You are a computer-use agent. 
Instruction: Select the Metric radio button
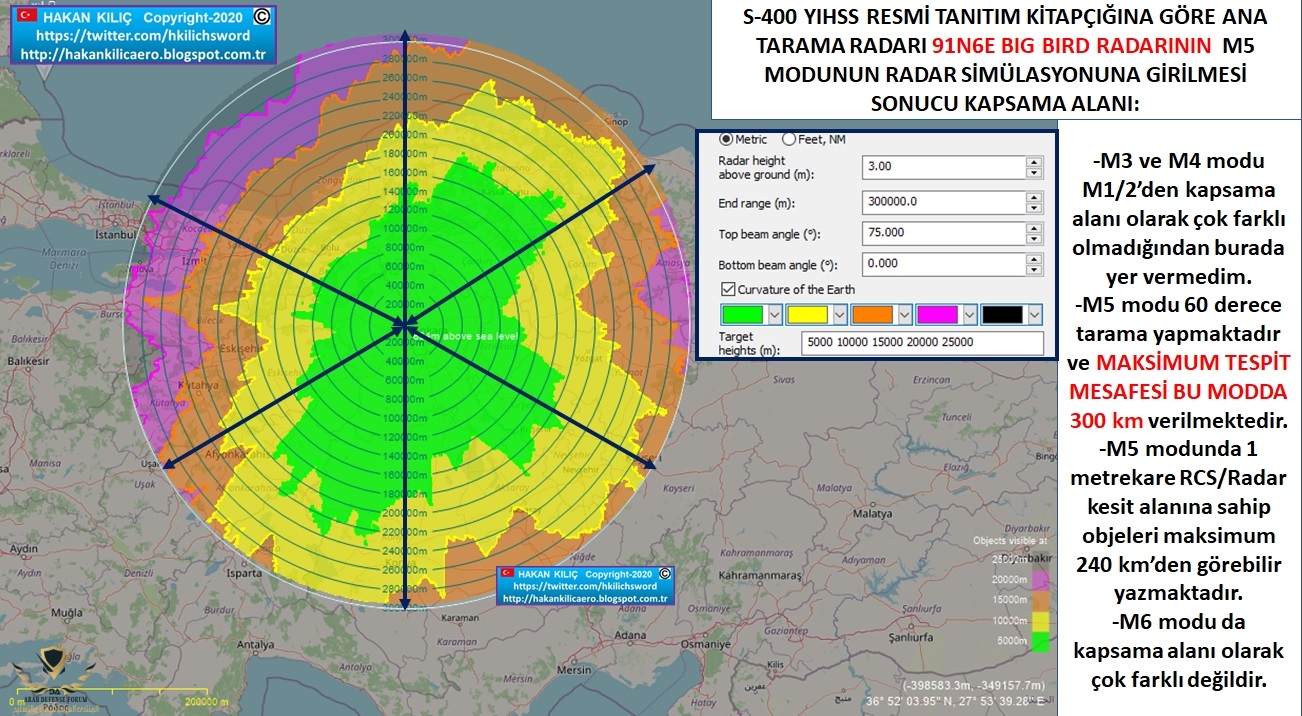(x=726, y=139)
